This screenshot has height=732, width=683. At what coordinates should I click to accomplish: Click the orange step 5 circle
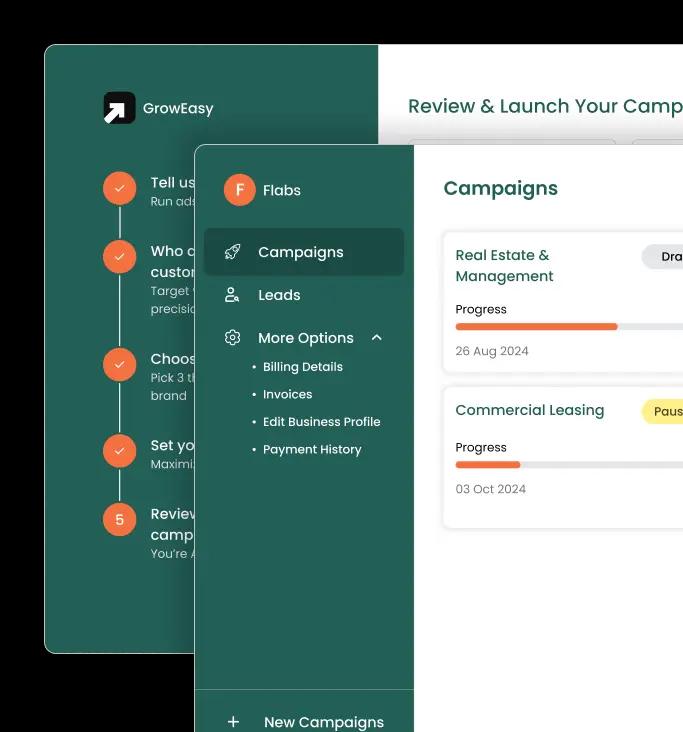pos(119,519)
